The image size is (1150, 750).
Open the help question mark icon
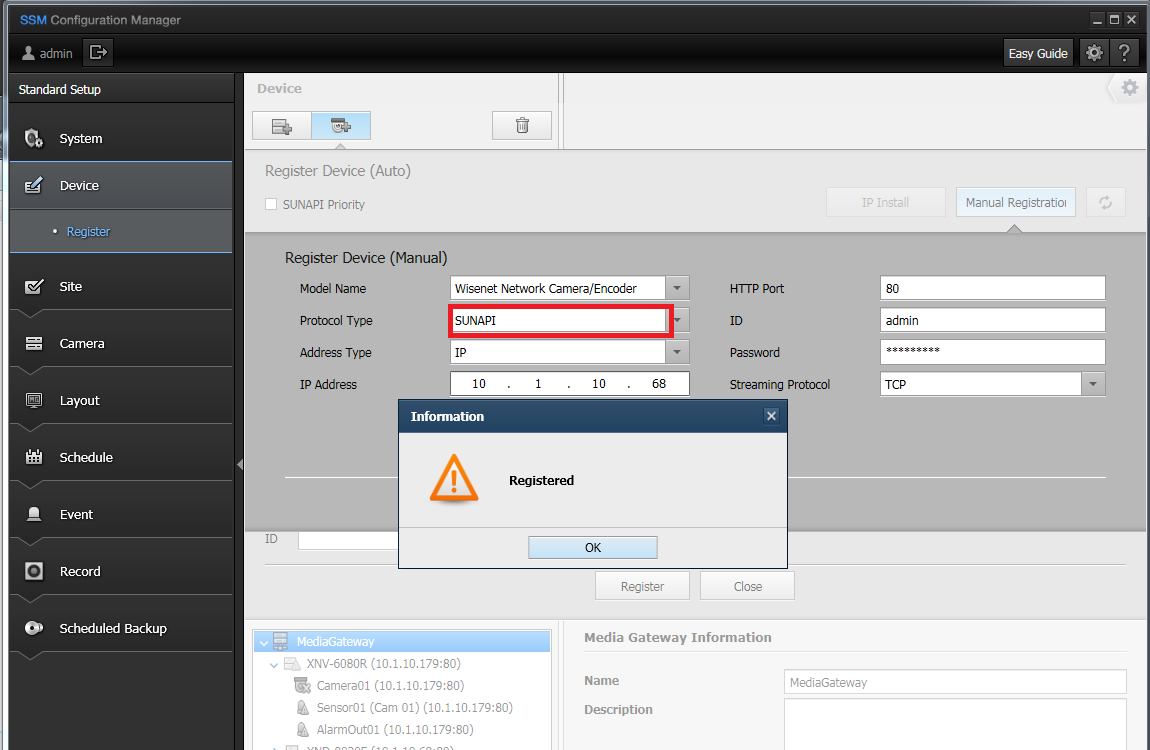tap(1124, 53)
